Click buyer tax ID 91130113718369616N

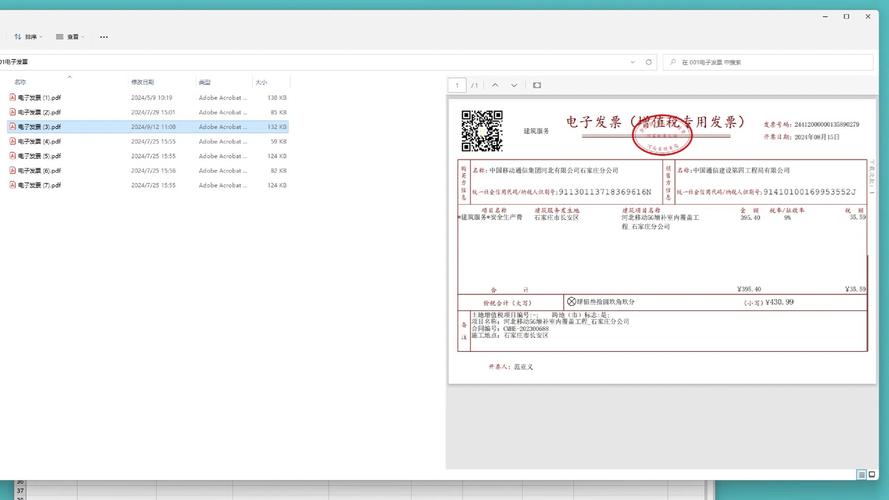605,192
